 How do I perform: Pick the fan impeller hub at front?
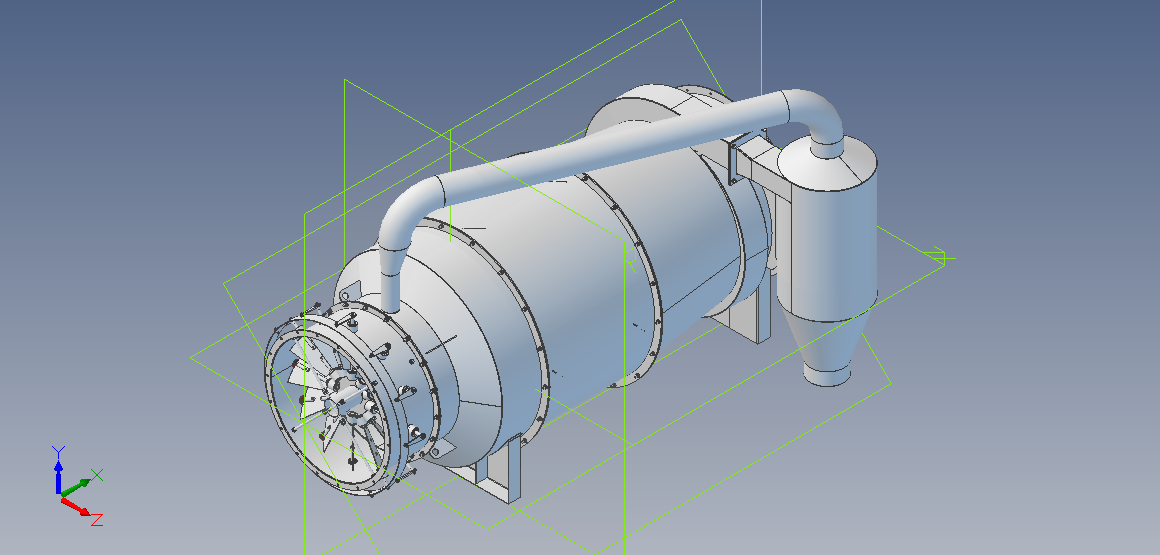pyautogui.click(x=344, y=397)
